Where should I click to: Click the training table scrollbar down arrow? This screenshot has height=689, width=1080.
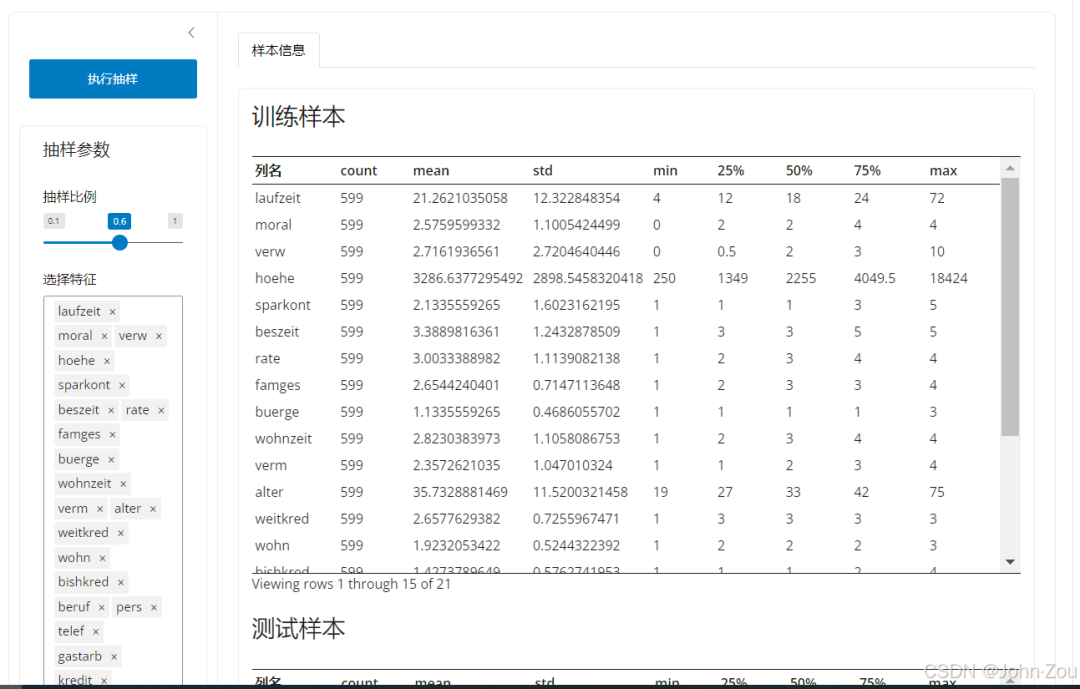tap(1010, 562)
